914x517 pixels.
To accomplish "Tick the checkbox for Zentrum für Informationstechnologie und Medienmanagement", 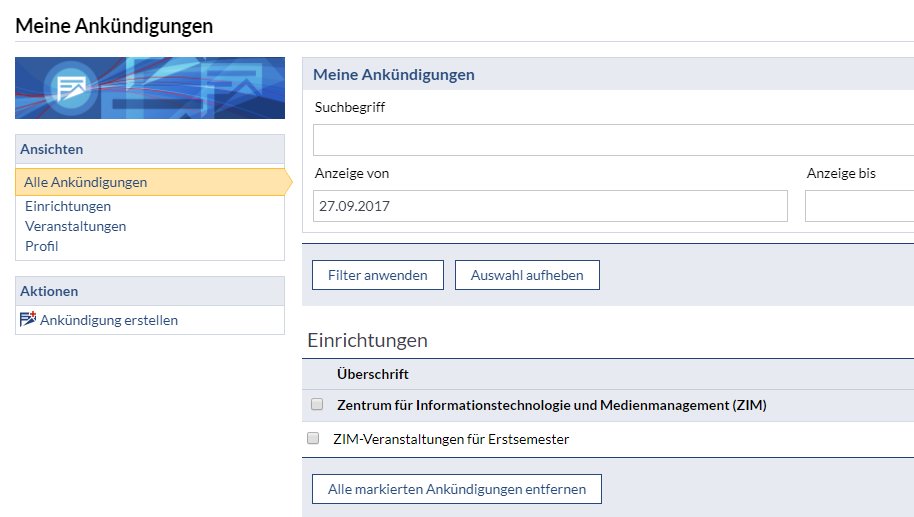I will [317, 404].
